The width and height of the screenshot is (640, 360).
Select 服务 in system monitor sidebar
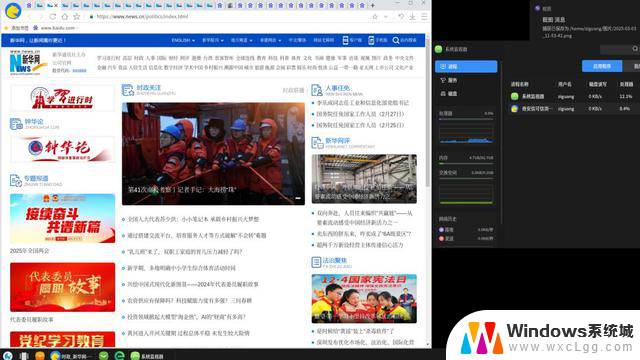tap(466, 80)
